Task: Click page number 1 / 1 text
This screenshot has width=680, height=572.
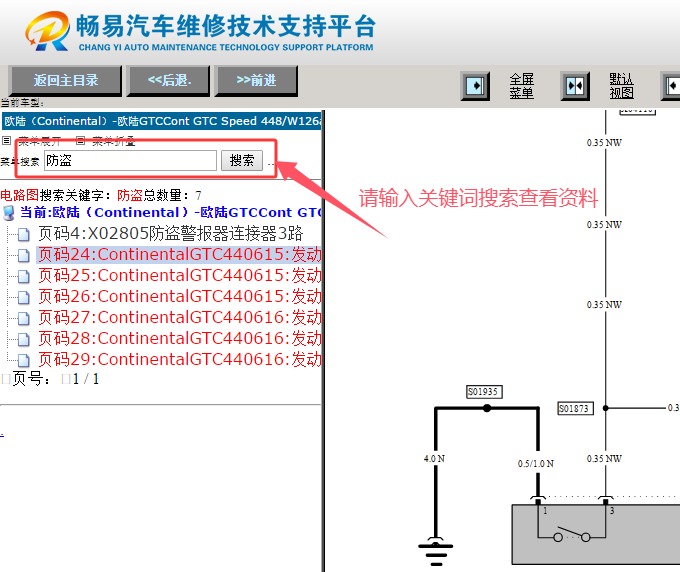Action: coord(86,379)
